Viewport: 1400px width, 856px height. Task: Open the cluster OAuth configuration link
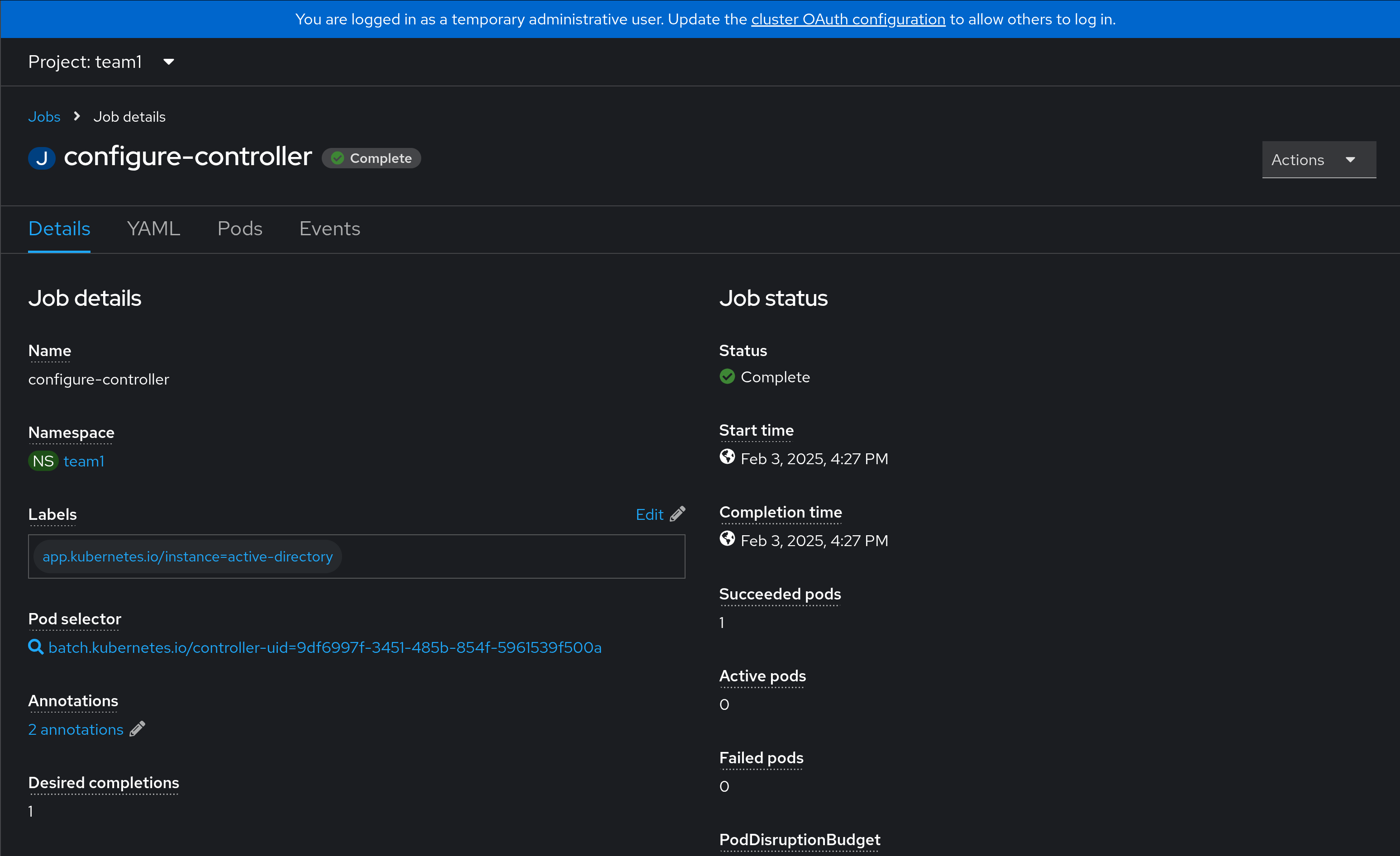pyautogui.click(x=848, y=19)
